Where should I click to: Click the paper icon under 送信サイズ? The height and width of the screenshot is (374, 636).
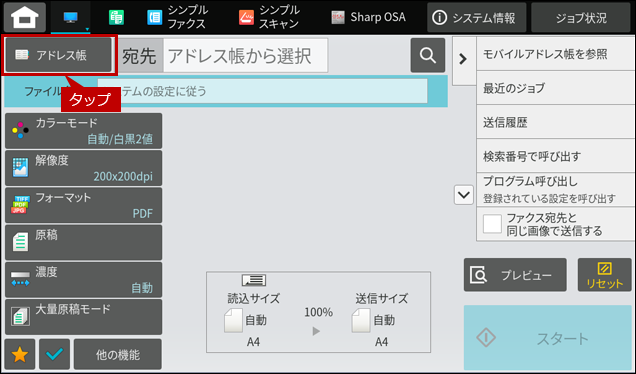click(x=361, y=320)
